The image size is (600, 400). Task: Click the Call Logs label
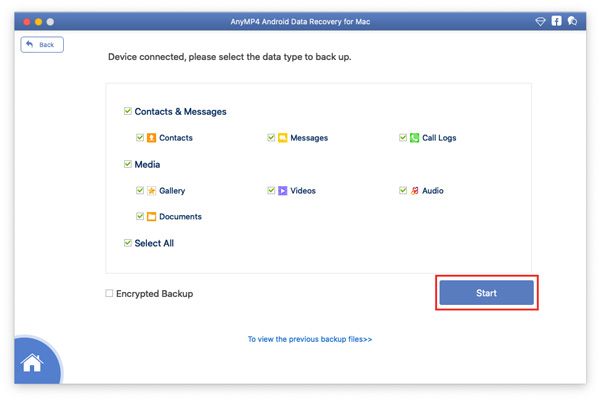click(x=439, y=138)
